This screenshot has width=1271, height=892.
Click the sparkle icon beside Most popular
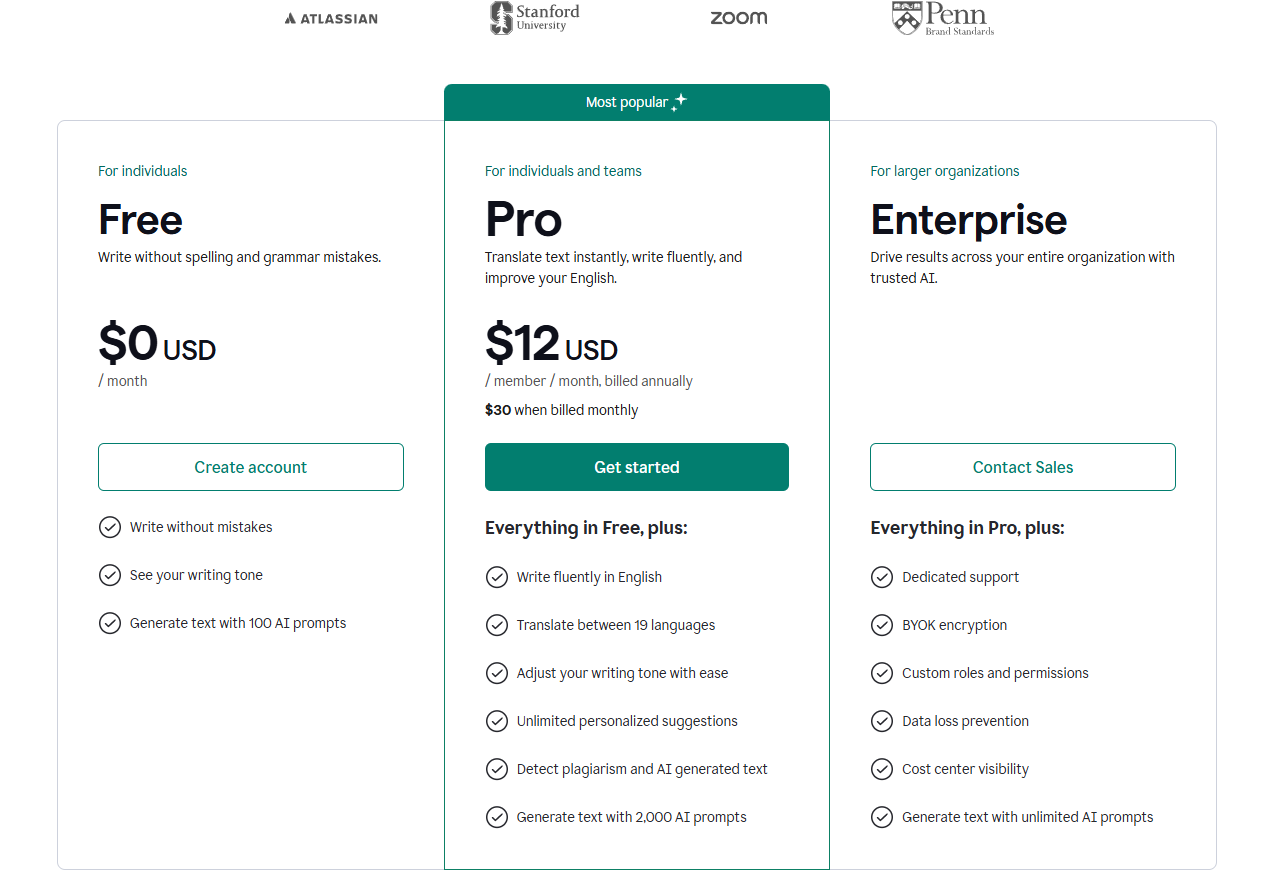(x=679, y=102)
